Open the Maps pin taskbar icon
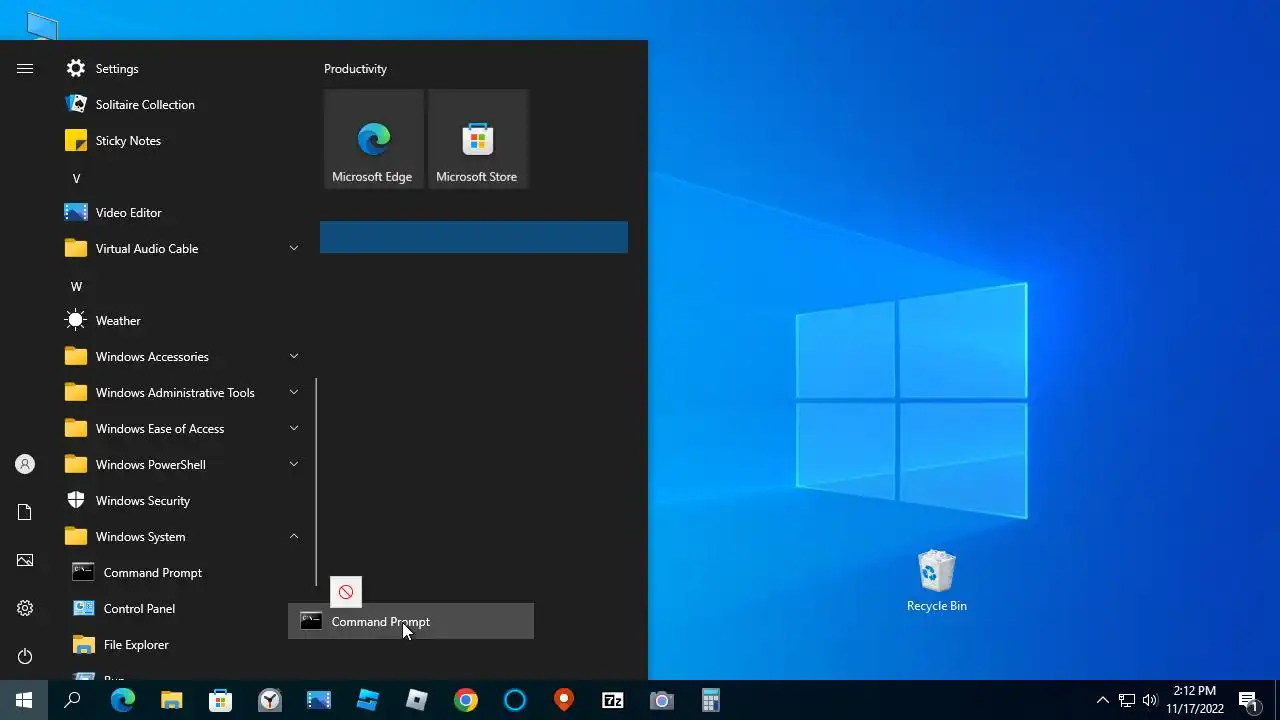The width and height of the screenshot is (1280, 720). point(564,700)
